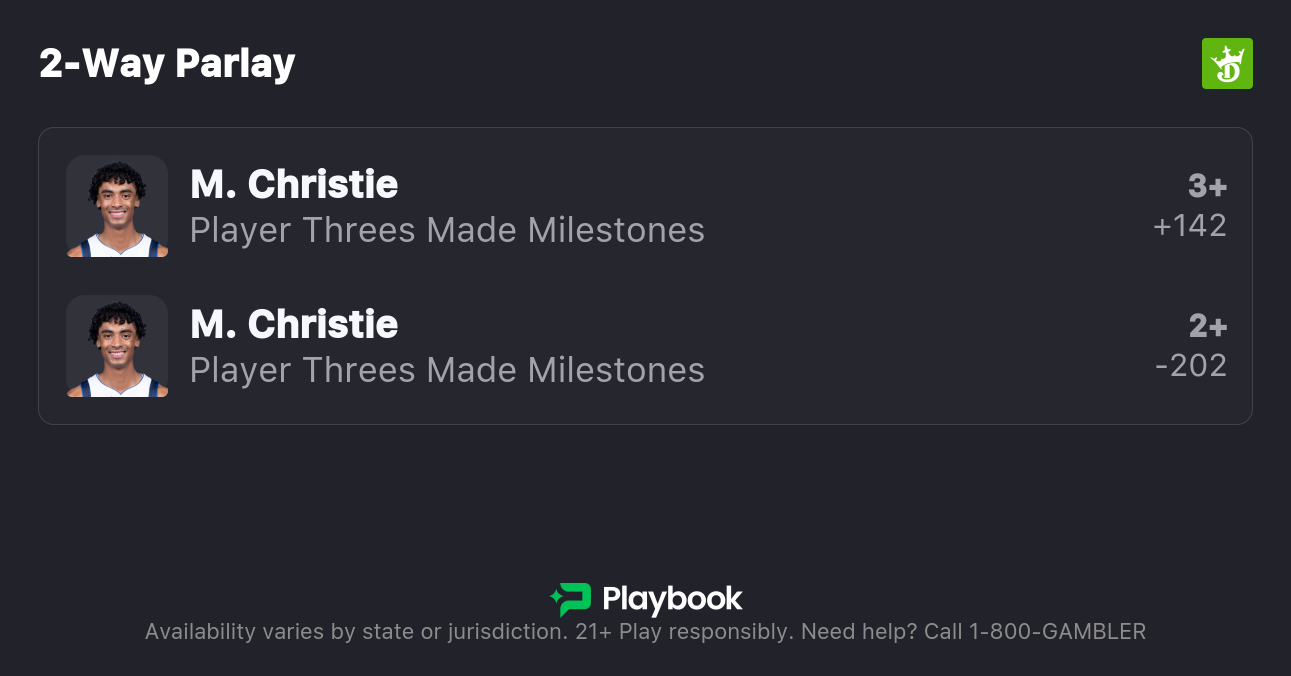This screenshot has height=676, width=1291.
Task: Click the DraftKings logo icon
Action: [x=1226, y=64]
